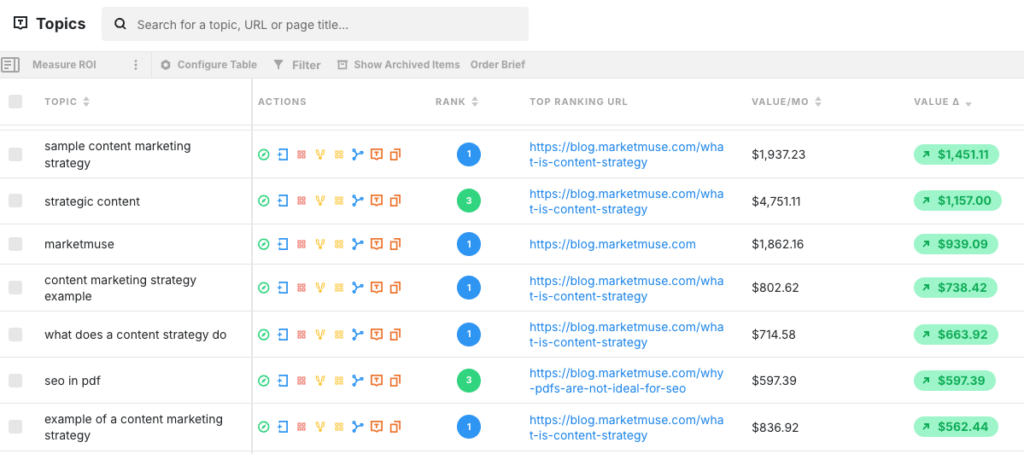Click the Configure Table gear icon
This screenshot has width=1024, height=454.
[x=165, y=65]
